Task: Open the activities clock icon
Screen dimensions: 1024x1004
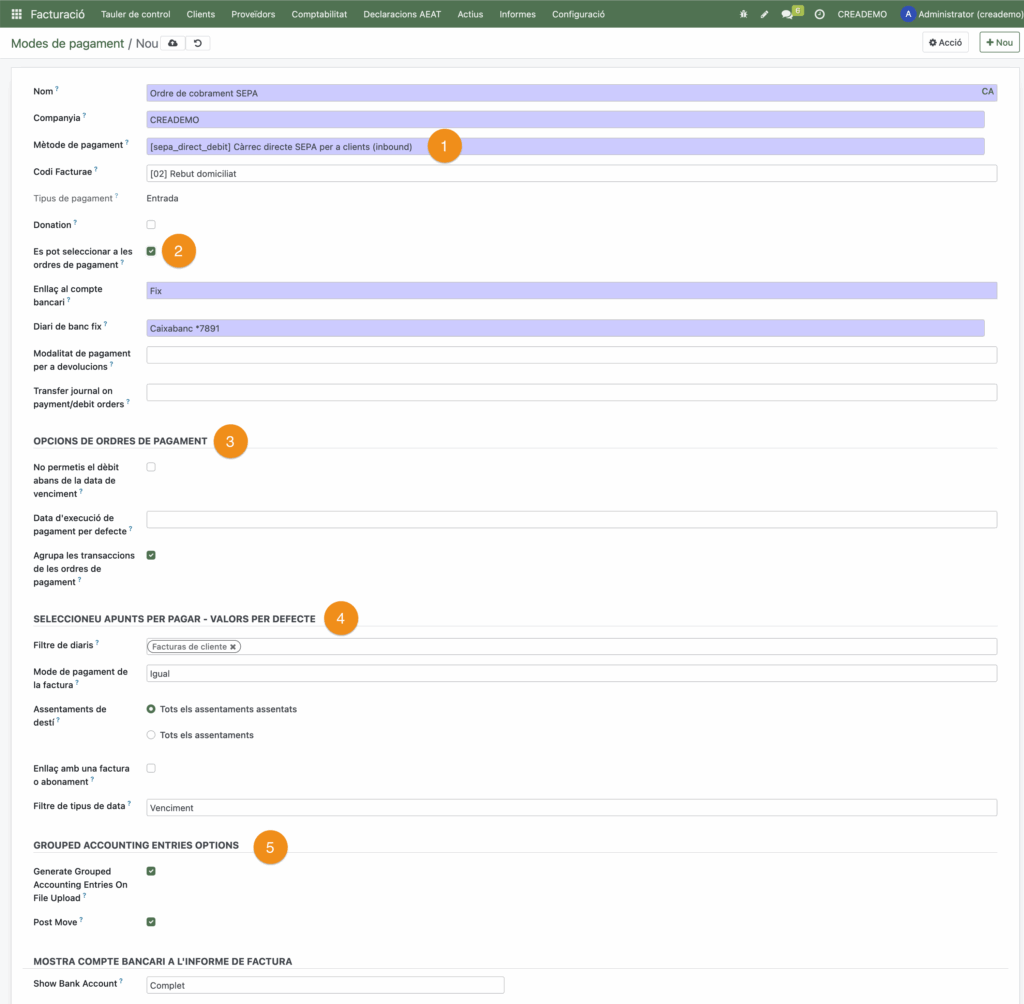Action: tap(819, 14)
